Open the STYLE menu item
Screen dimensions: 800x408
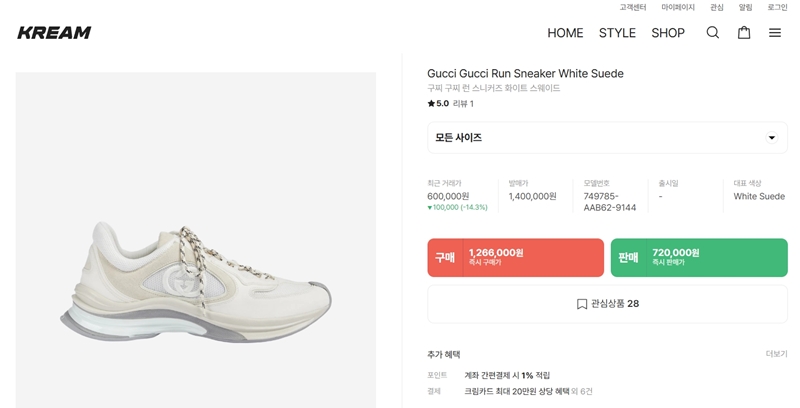click(617, 33)
